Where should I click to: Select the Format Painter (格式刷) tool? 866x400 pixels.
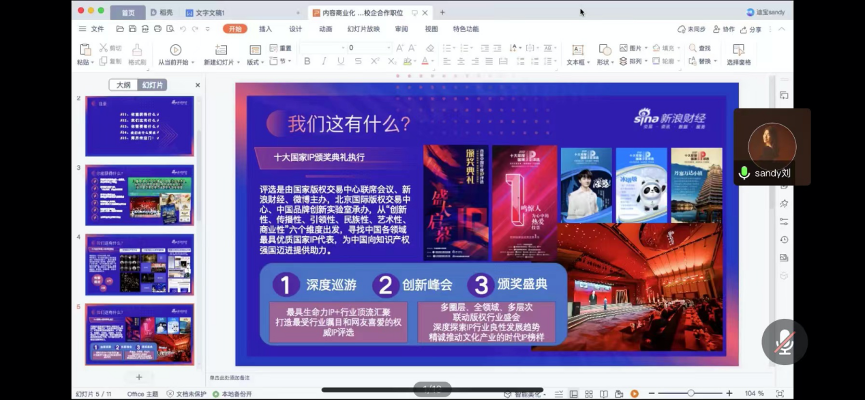point(137,50)
